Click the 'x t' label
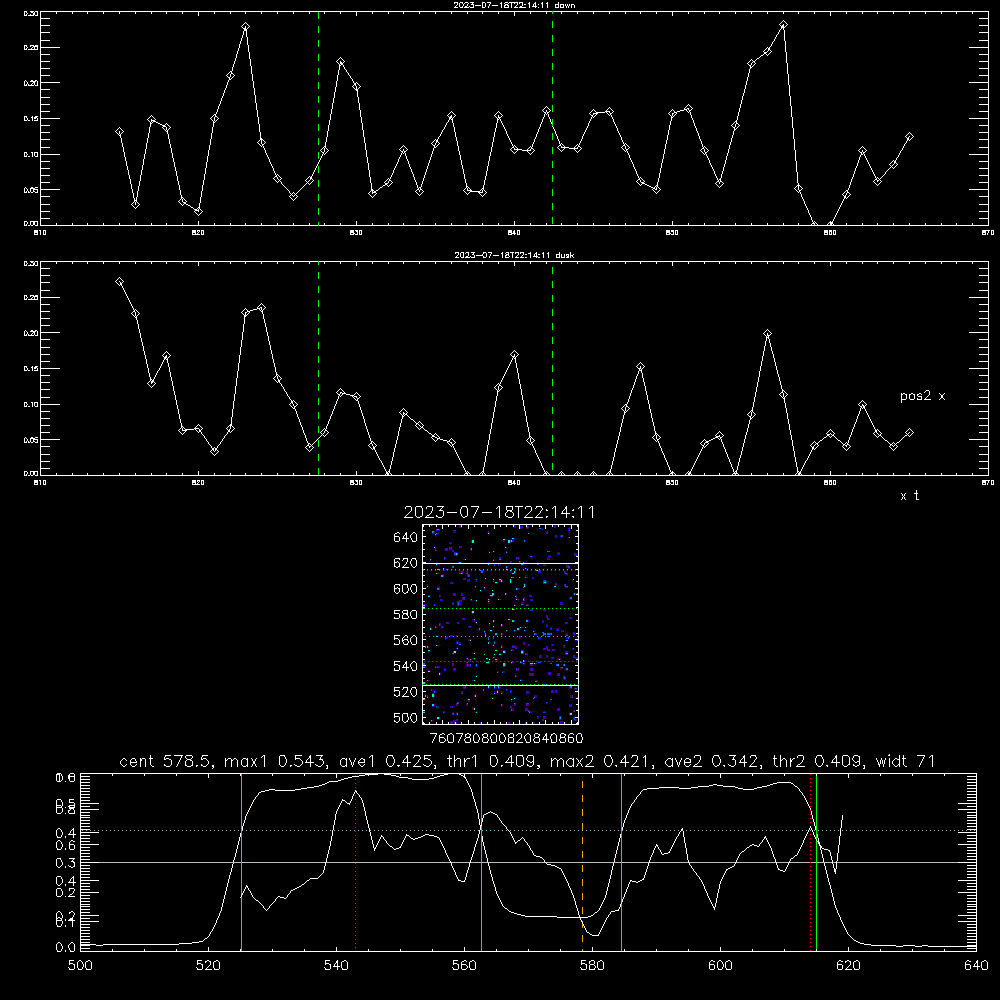Viewport: 1000px width, 1000px height. click(x=909, y=496)
